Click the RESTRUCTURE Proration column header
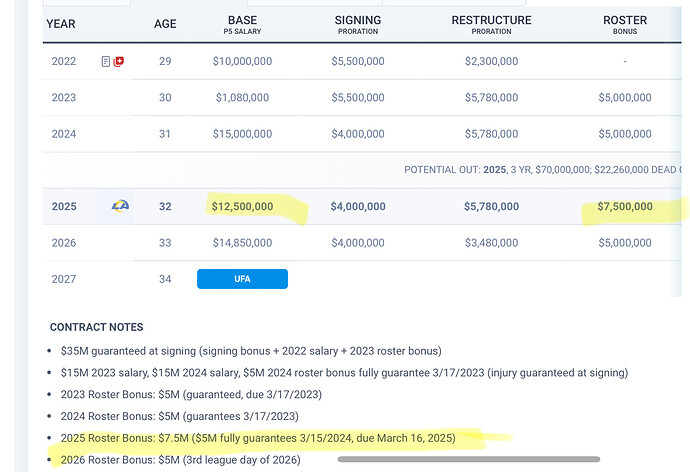The height and width of the screenshot is (472, 690). tap(491, 24)
